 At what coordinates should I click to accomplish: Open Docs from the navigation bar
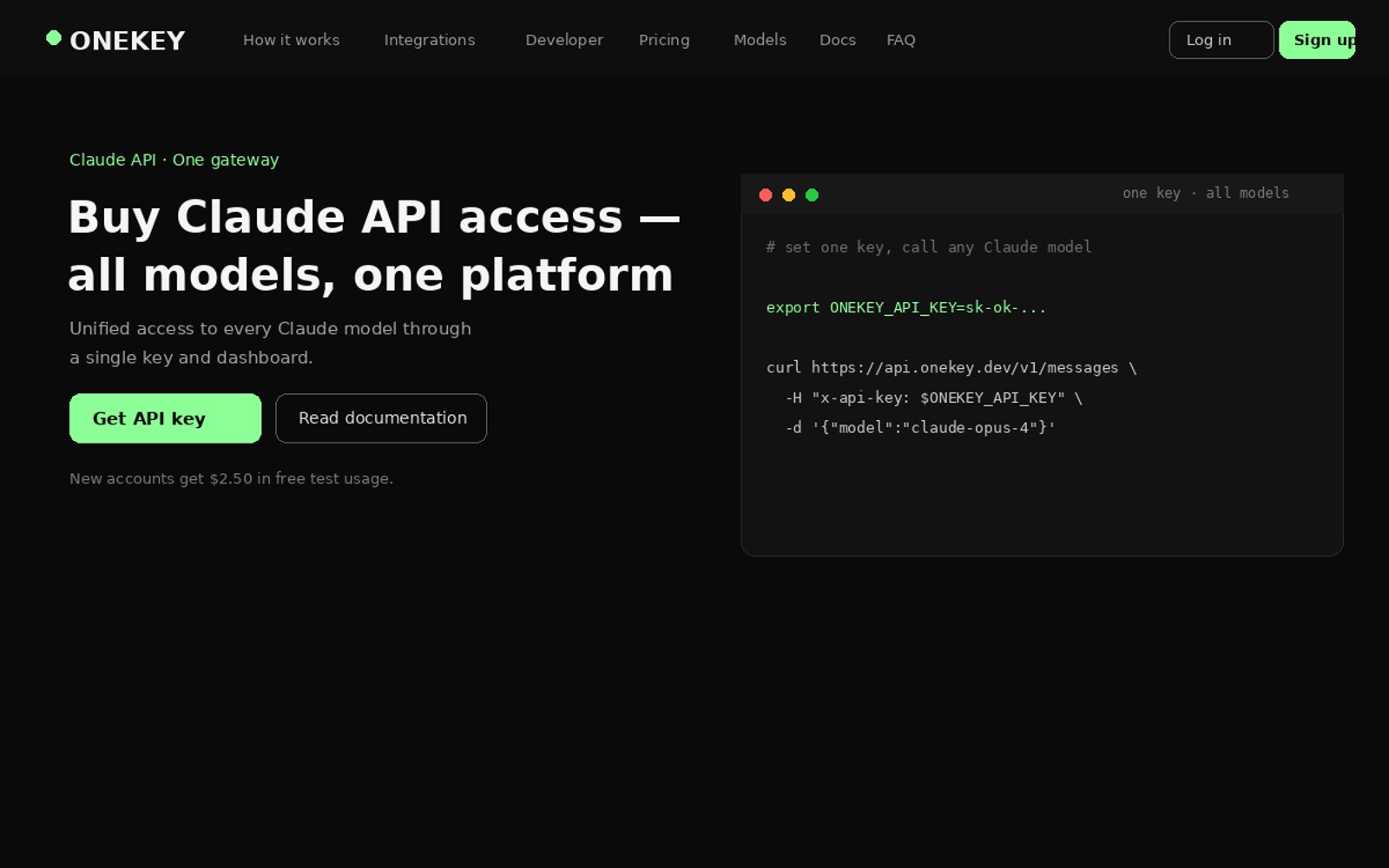tap(838, 40)
